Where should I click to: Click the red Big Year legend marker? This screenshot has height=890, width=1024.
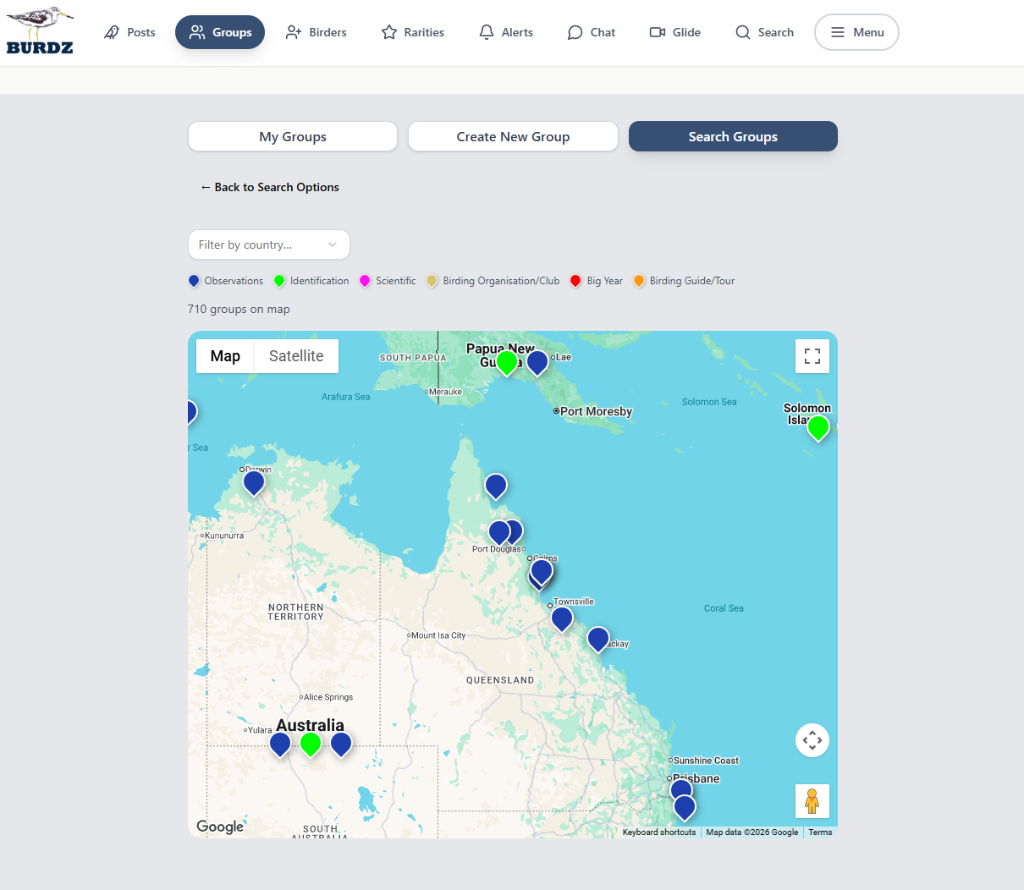pos(575,281)
